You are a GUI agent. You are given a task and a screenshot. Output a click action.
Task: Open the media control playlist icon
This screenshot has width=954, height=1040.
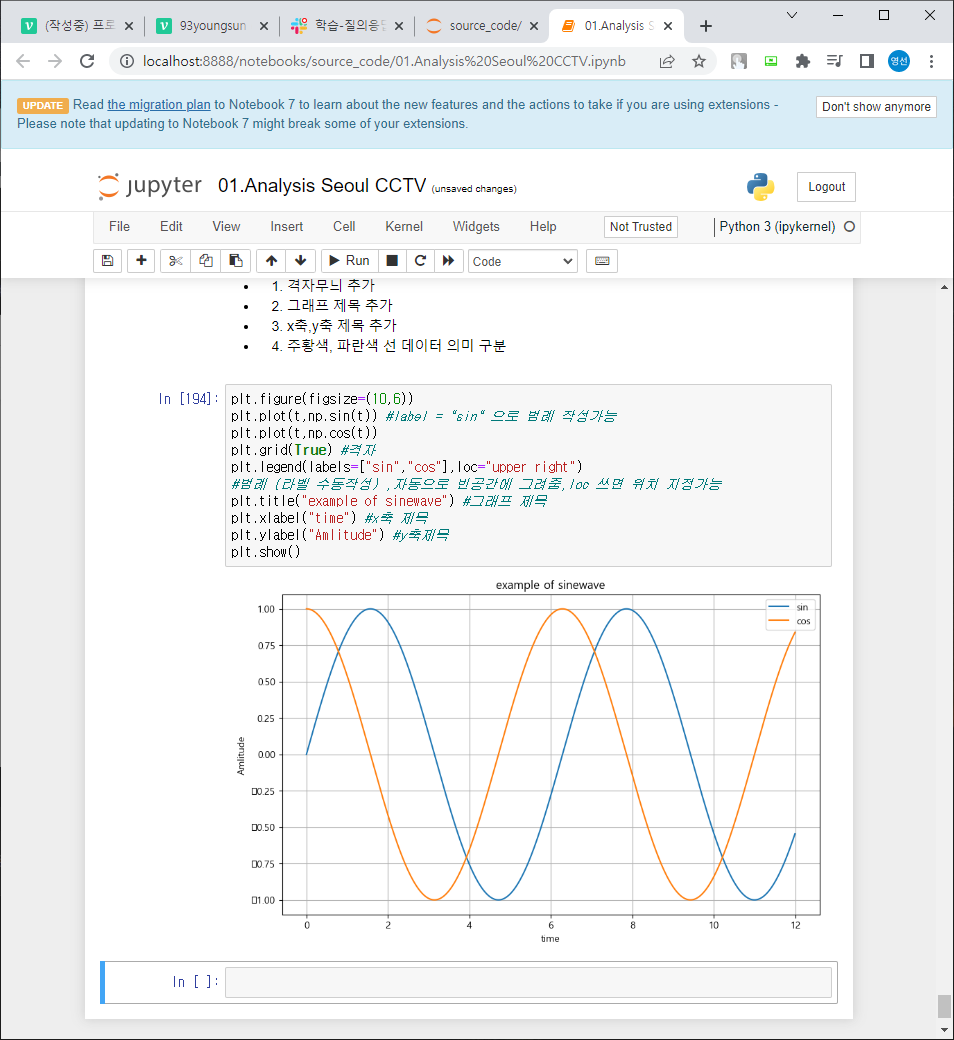coord(835,62)
